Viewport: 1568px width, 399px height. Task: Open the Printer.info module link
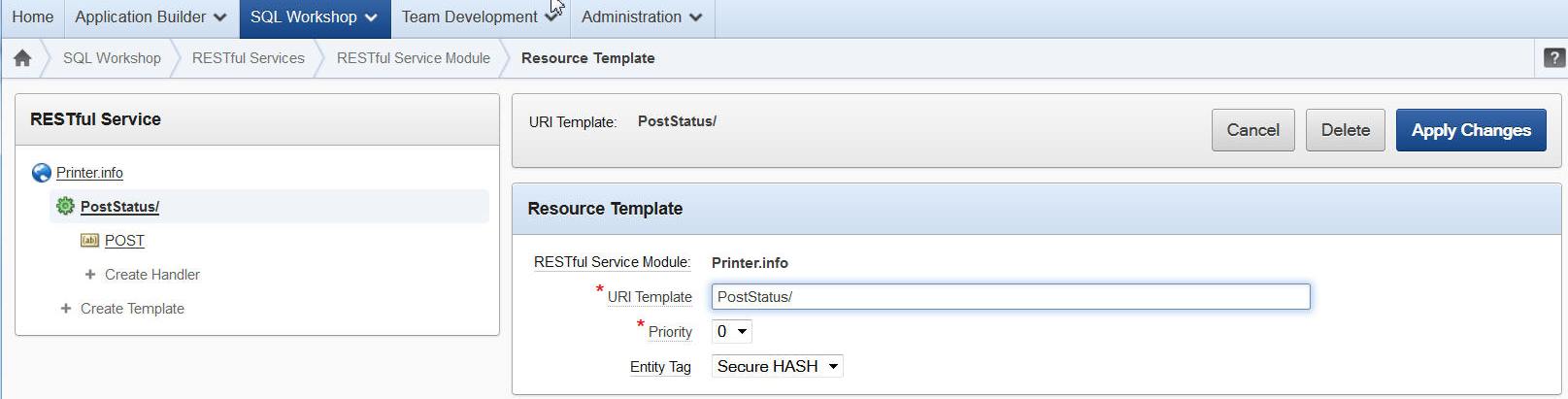click(x=89, y=173)
